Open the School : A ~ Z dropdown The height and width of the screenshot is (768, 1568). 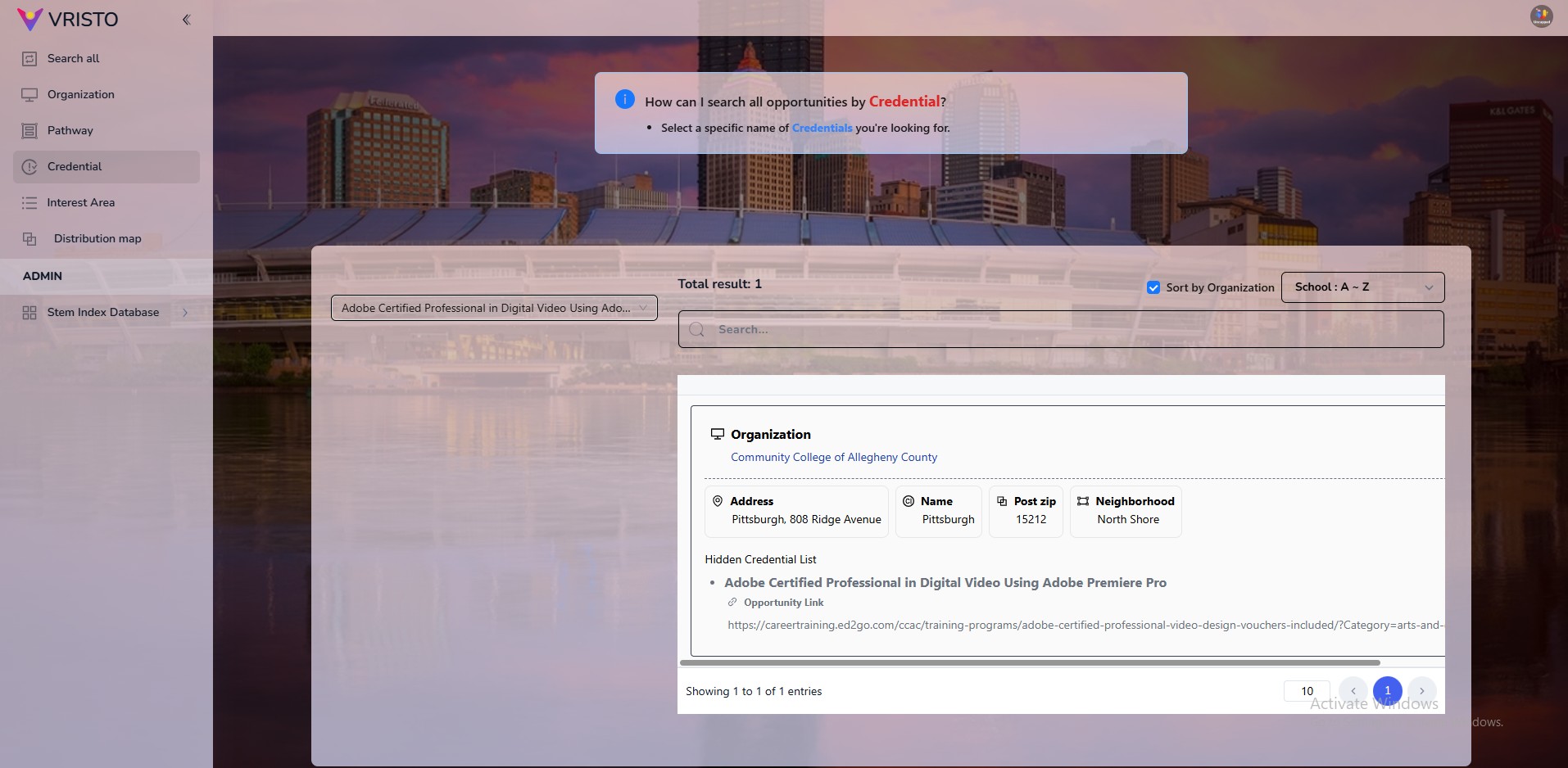click(1362, 287)
